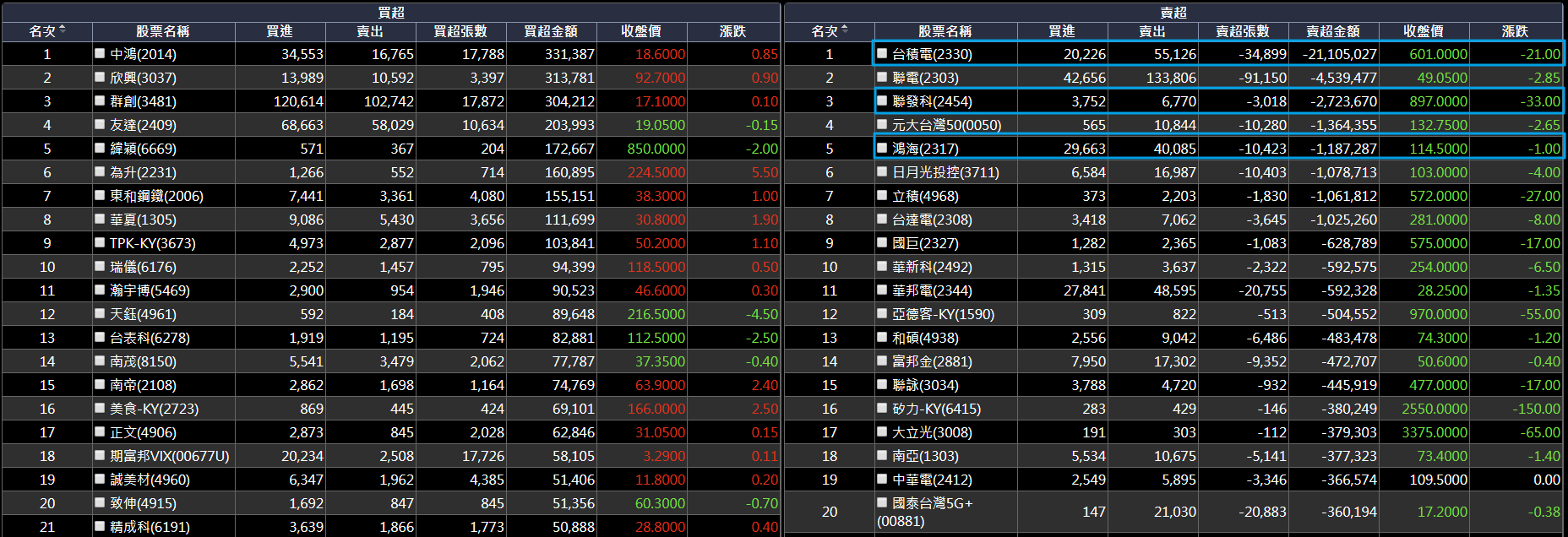
Task: Open stock 亞德客-KY(1590)
Action: 944,314
